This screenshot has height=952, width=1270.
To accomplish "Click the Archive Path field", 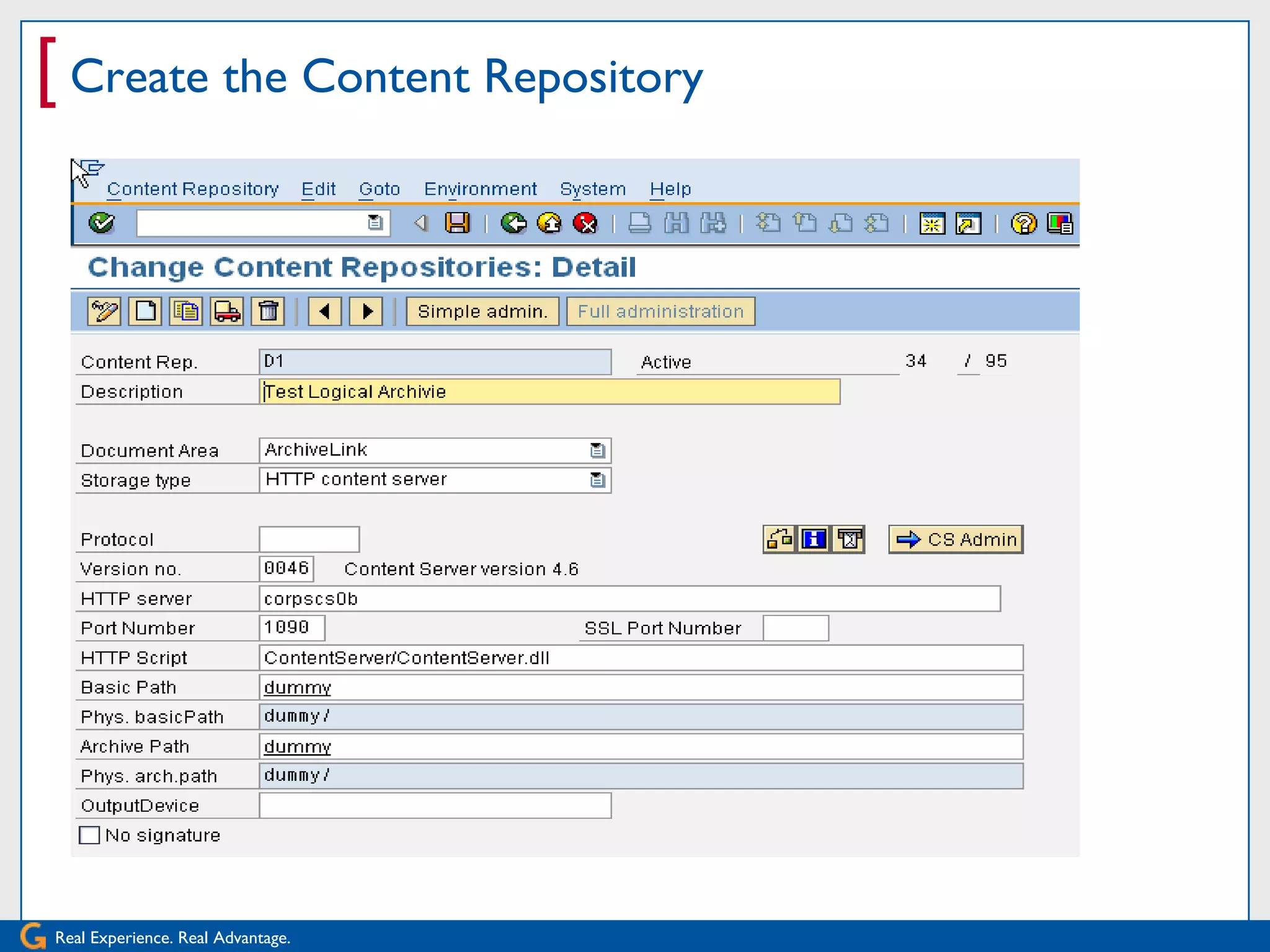I will 641,746.
